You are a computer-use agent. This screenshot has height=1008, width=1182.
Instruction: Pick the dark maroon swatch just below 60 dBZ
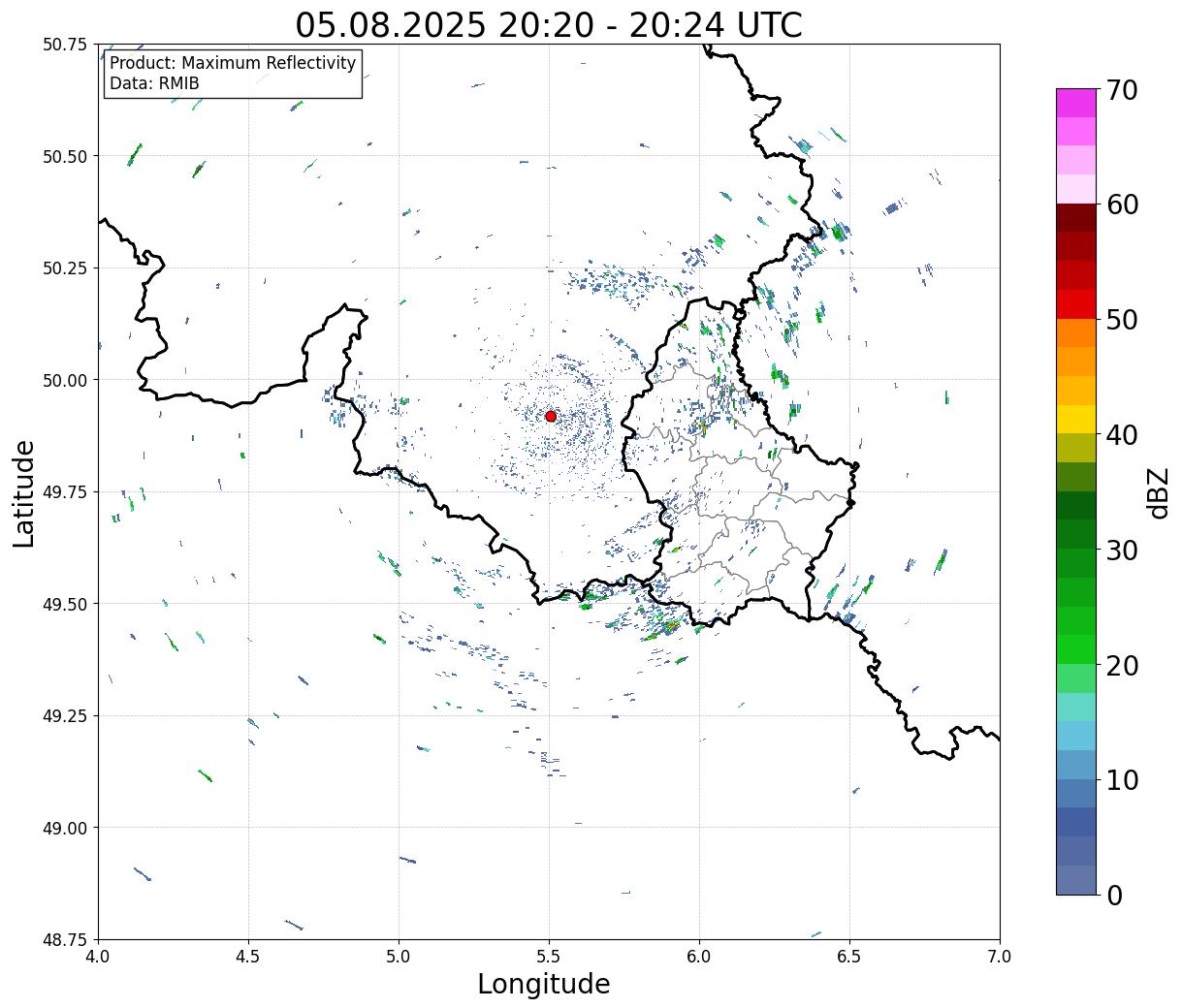(x=1076, y=218)
